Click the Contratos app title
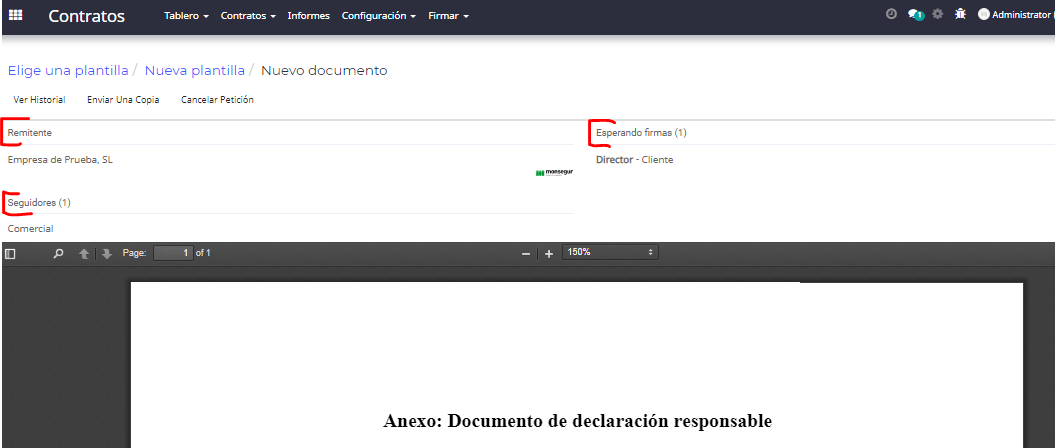This screenshot has width=1055, height=448. [87, 16]
